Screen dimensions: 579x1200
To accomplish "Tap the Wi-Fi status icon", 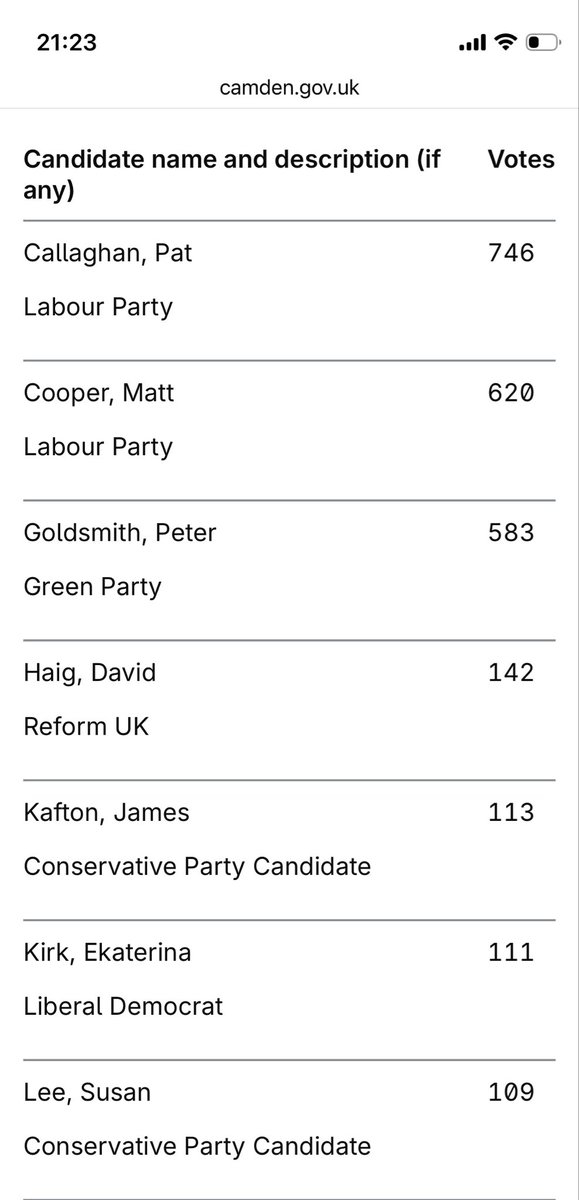I will [505, 42].
